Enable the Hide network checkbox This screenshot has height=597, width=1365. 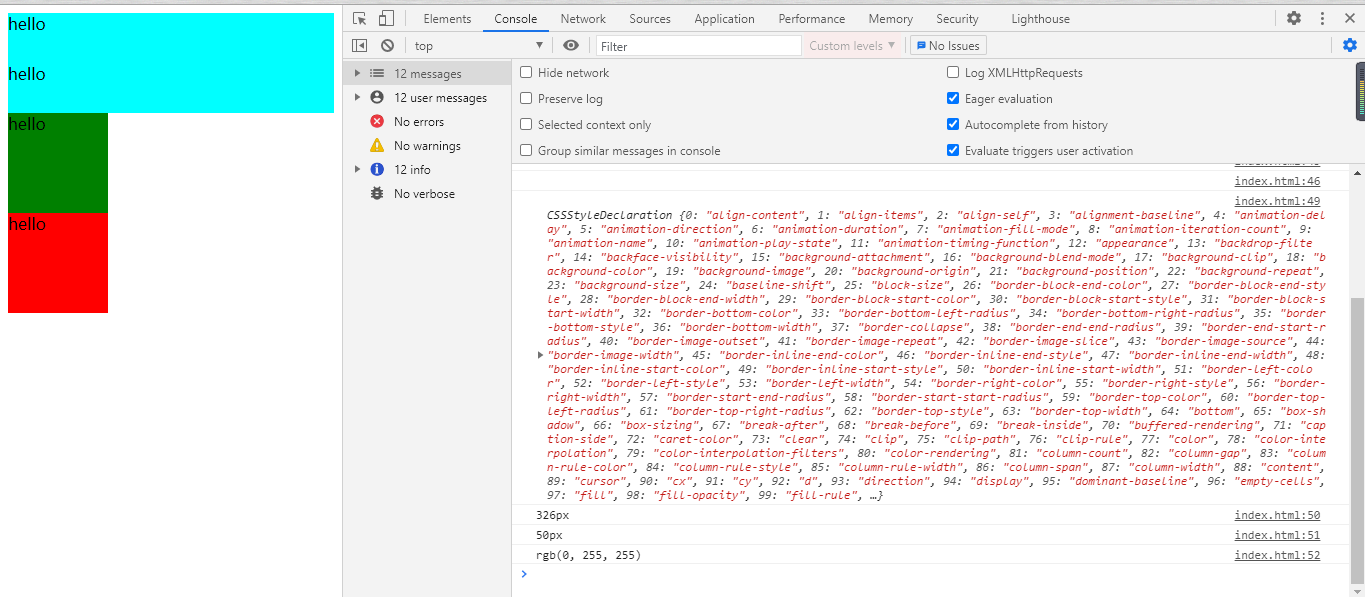click(x=526, y=73)
